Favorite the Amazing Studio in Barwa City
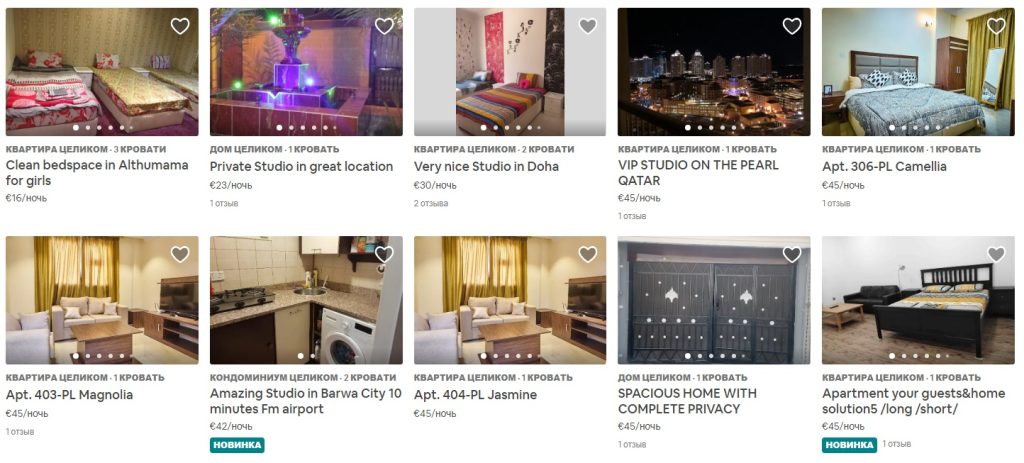The height and width of the screenshot is (463, 1024). [384, 255]
